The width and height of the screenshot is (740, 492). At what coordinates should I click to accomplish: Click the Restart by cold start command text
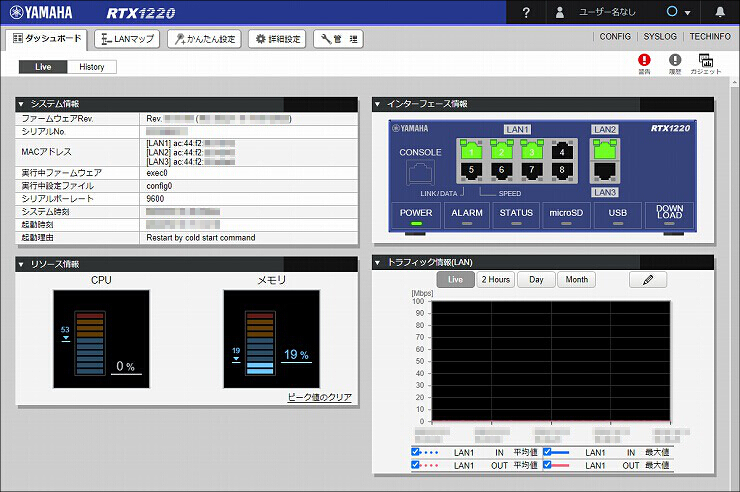(x=201, y=238)
